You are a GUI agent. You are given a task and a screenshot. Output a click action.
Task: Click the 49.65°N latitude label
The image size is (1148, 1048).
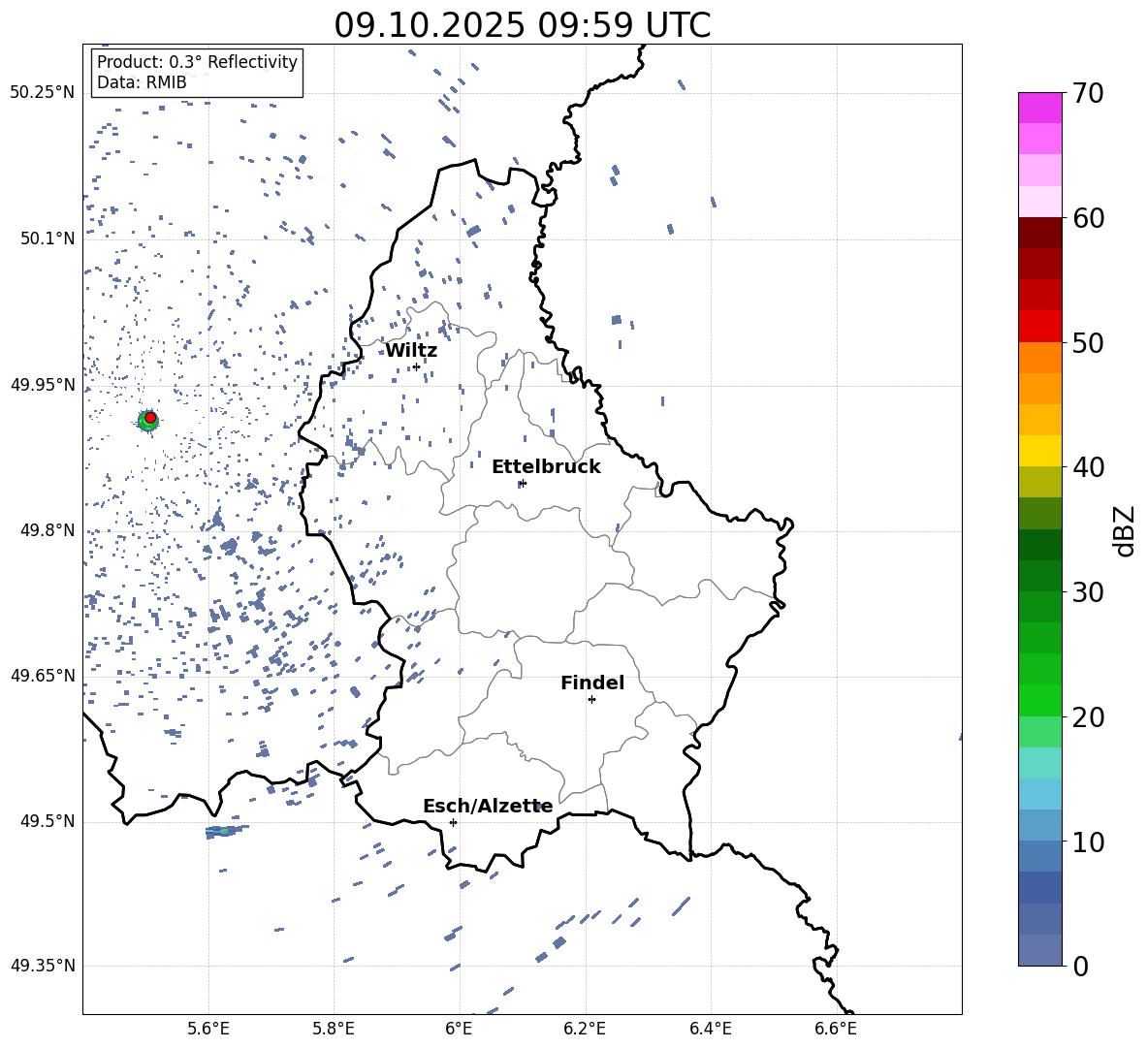coord(43,675)
